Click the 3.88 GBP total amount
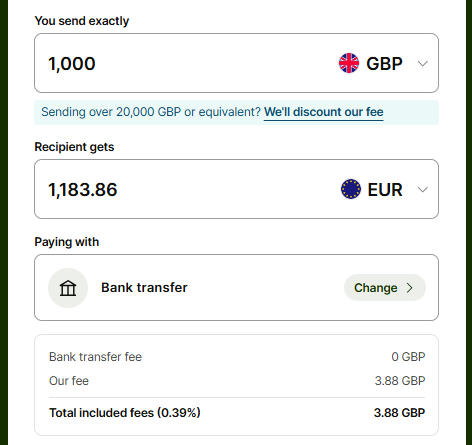This screenshot has width=472, height=445. coord(399,413)
